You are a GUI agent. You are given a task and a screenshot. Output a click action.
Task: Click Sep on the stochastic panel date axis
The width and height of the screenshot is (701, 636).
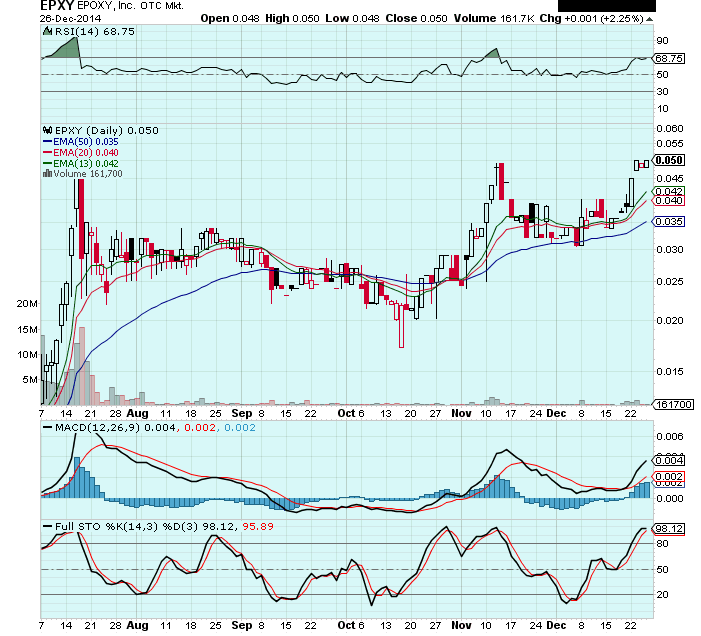pyautogui.click(x=242, y=625)
